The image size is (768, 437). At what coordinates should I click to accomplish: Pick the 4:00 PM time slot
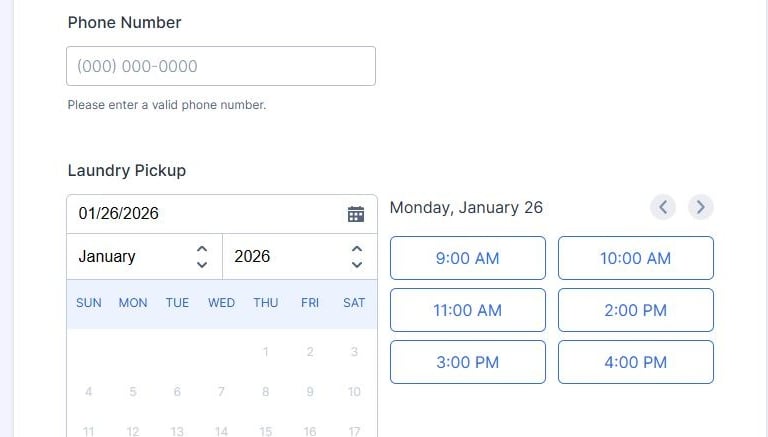click(x=635, y=362)
